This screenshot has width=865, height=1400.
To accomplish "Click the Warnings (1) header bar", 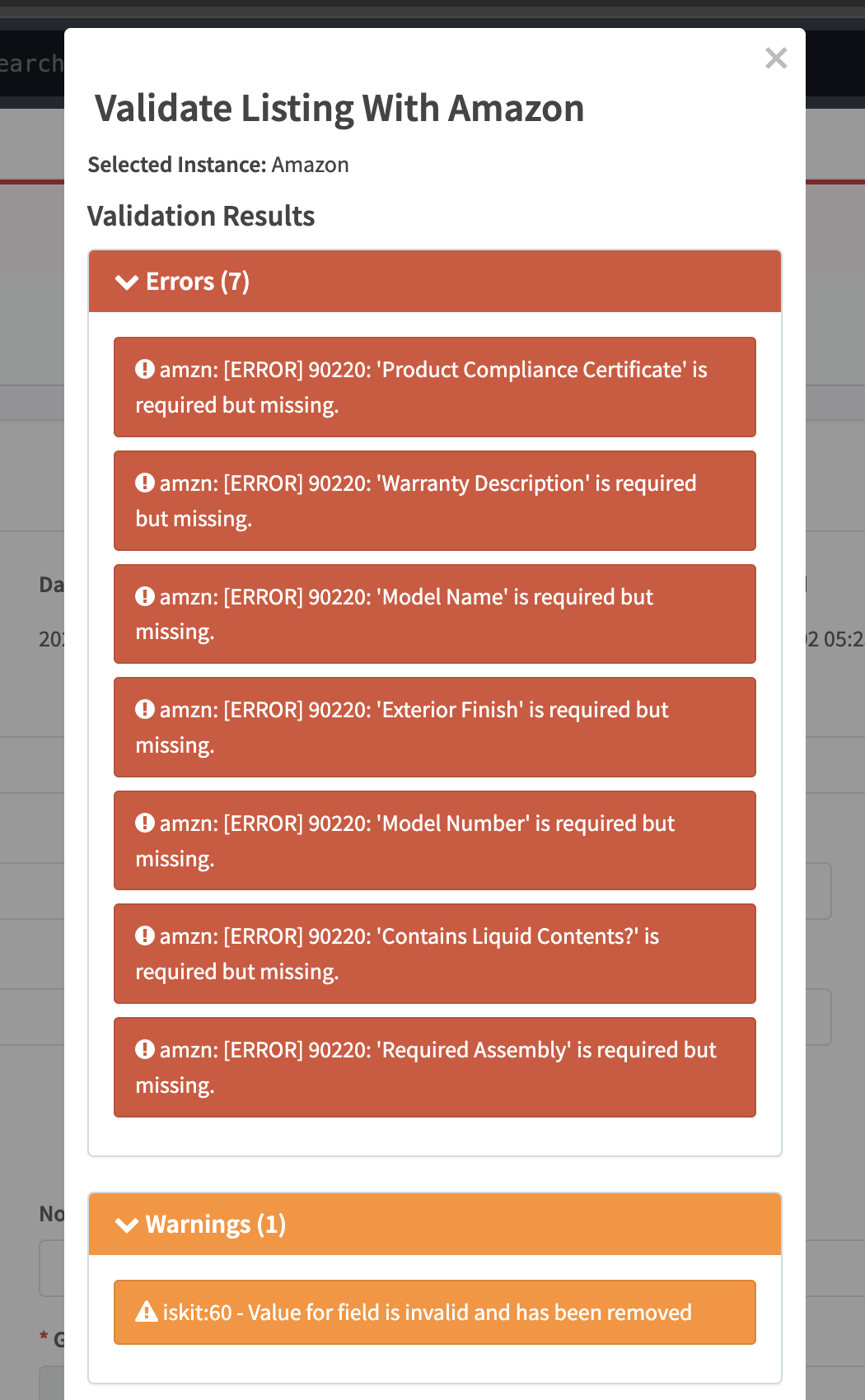I will [435, 1225].
